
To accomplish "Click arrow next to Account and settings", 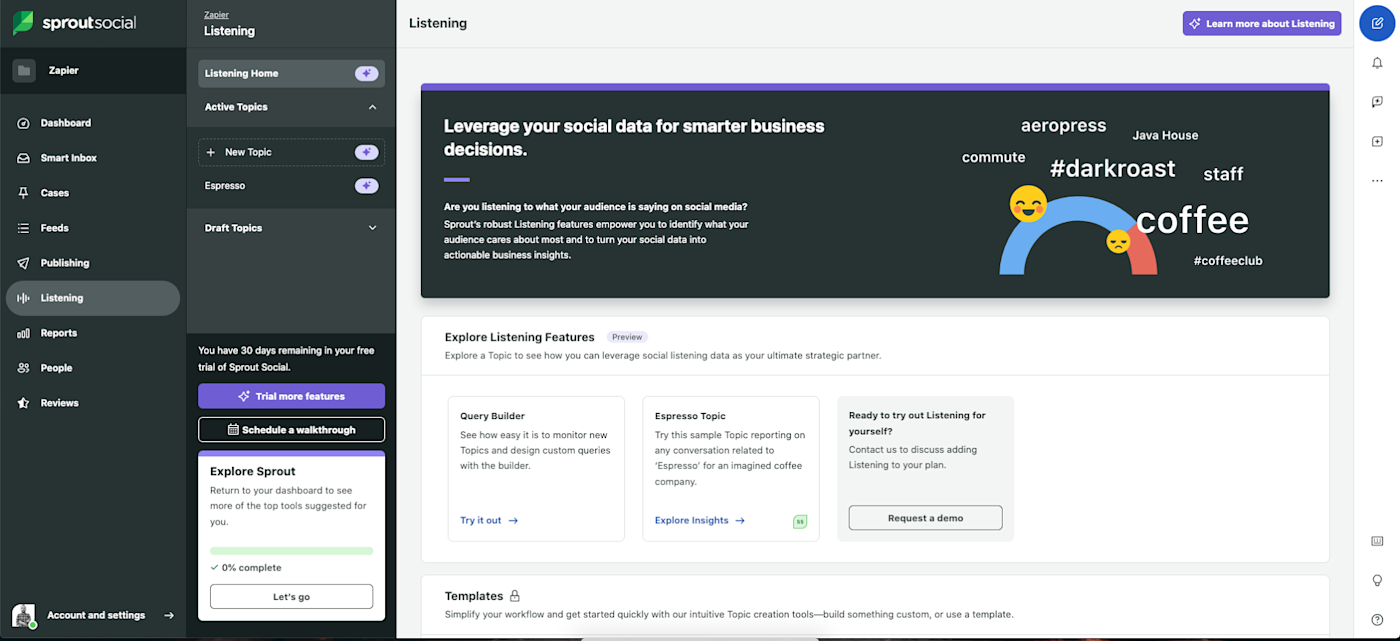I will point(169,615).
